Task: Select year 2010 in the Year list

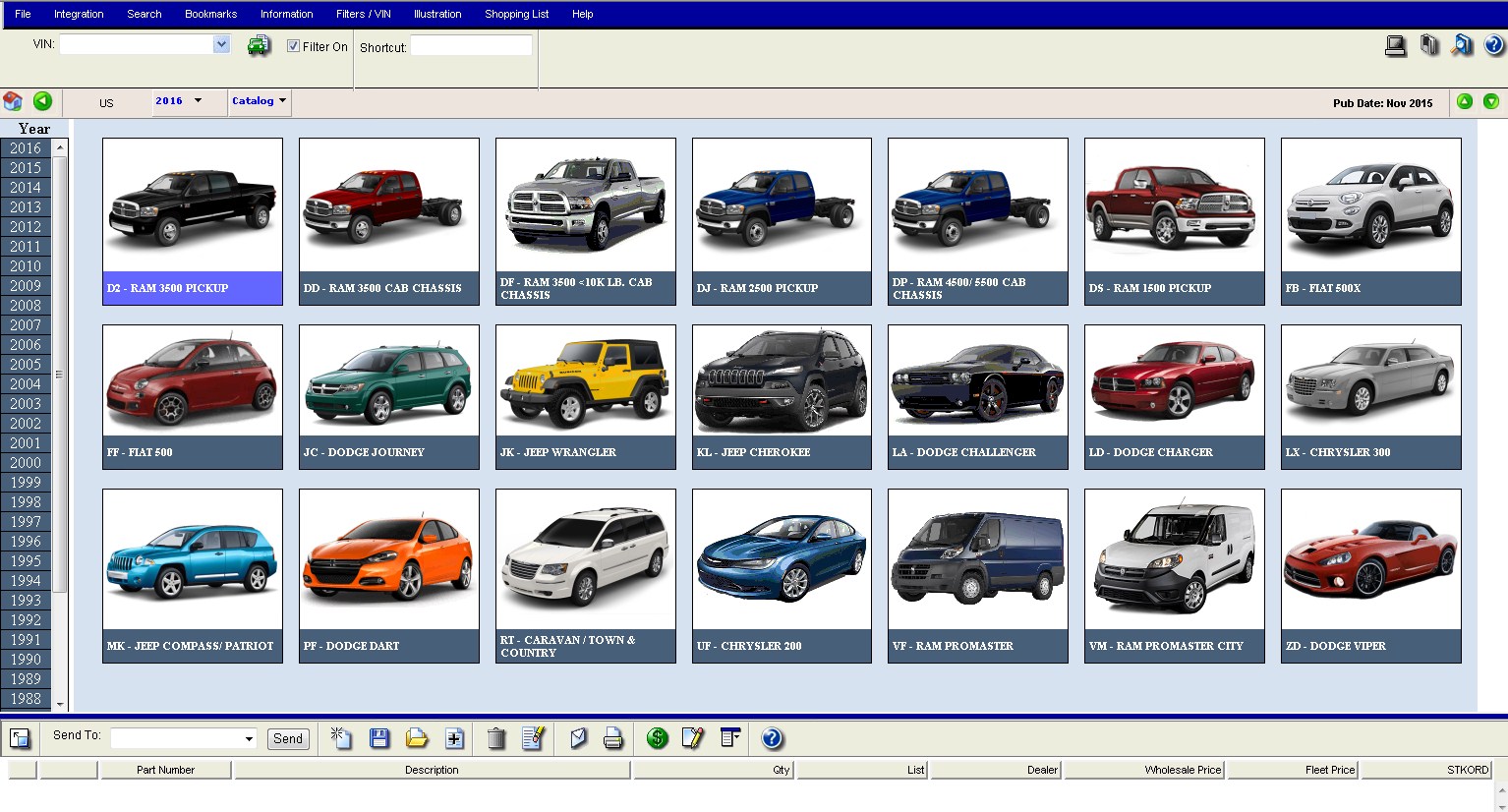Action: point(26,266)
